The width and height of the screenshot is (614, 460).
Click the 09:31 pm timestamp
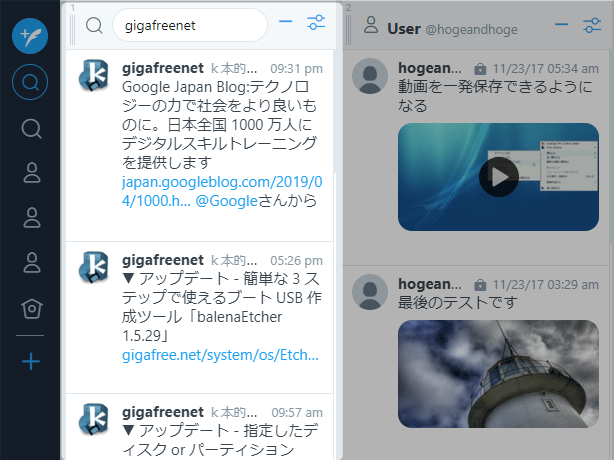(x=296, y=69)
